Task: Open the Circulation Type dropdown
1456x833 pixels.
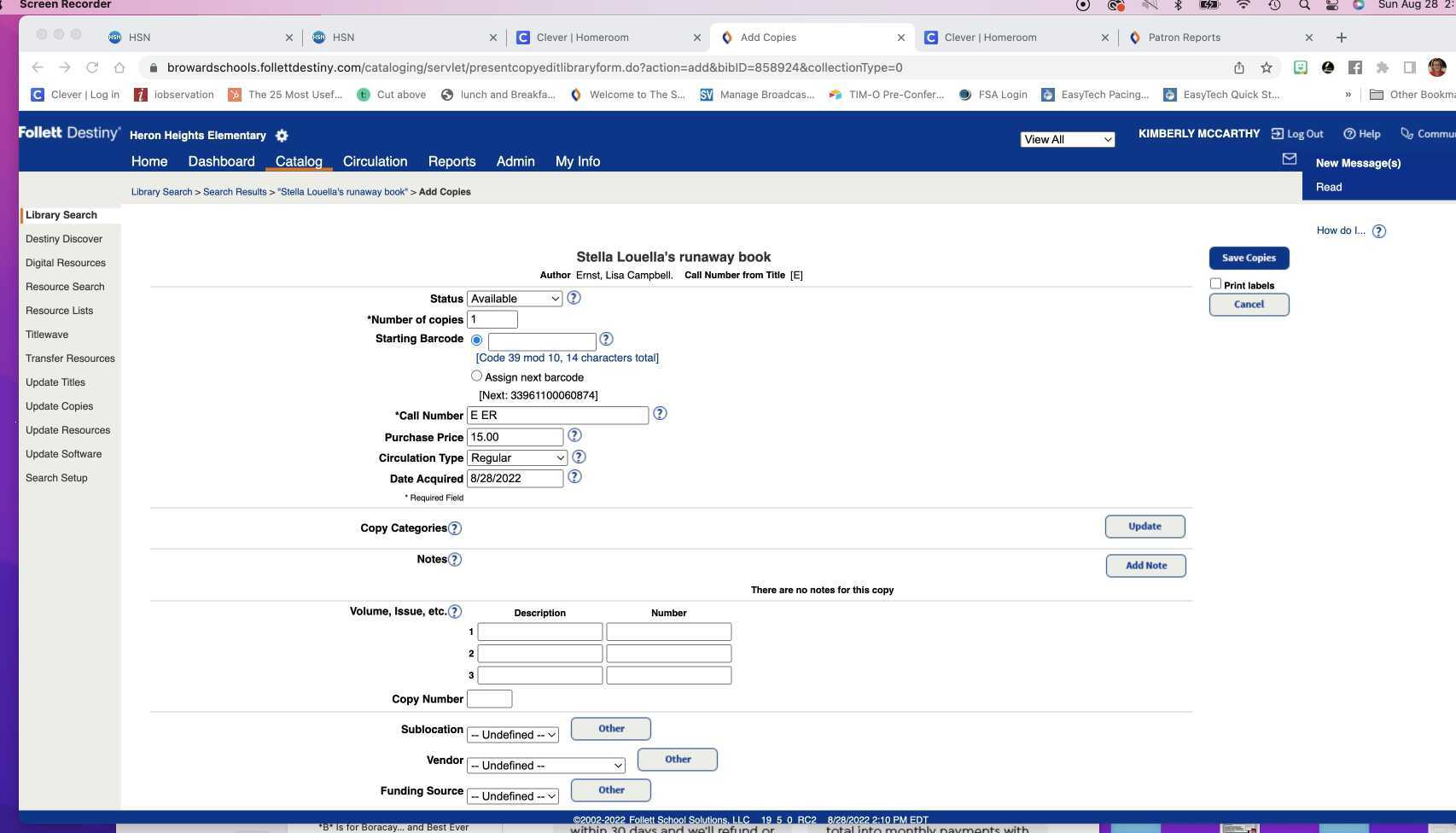Action: click(516, 457)
